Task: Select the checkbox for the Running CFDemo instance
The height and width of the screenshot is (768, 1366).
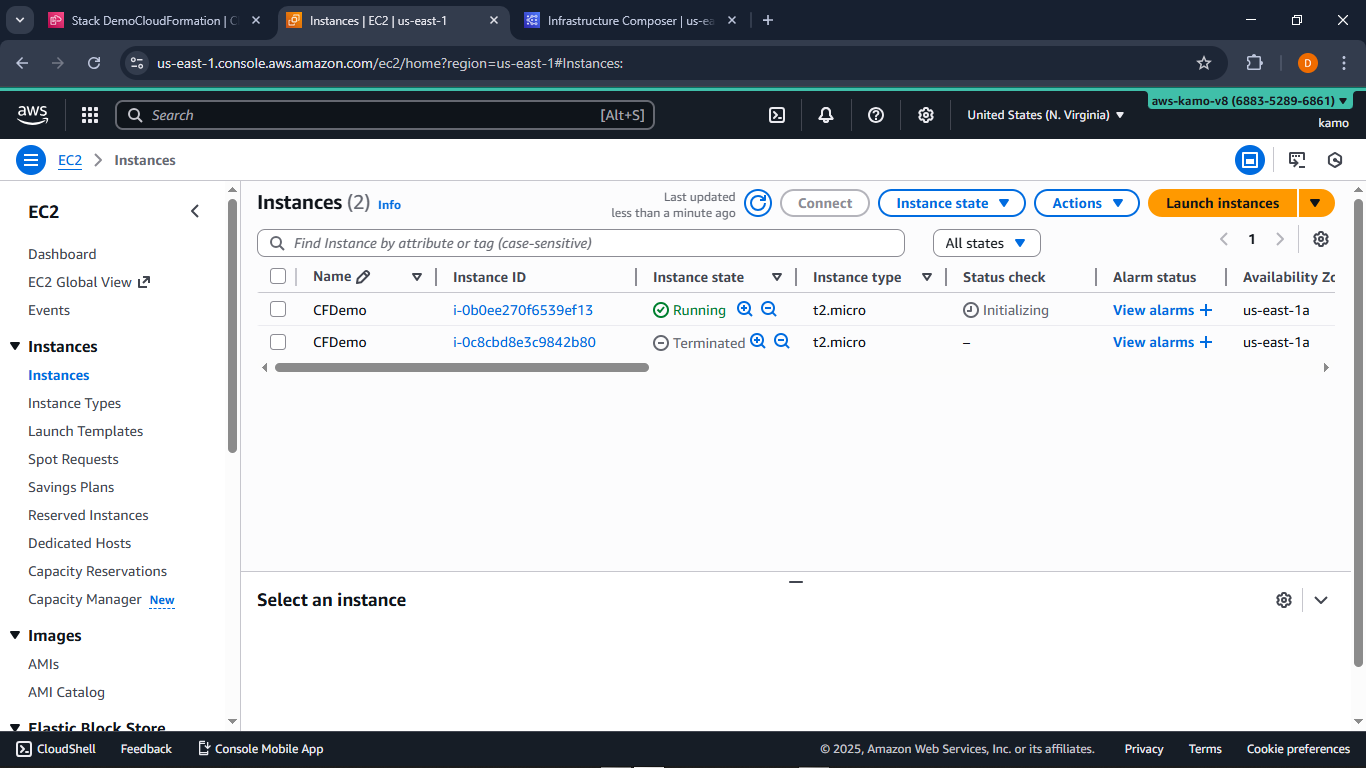Action: coord(278,310)
